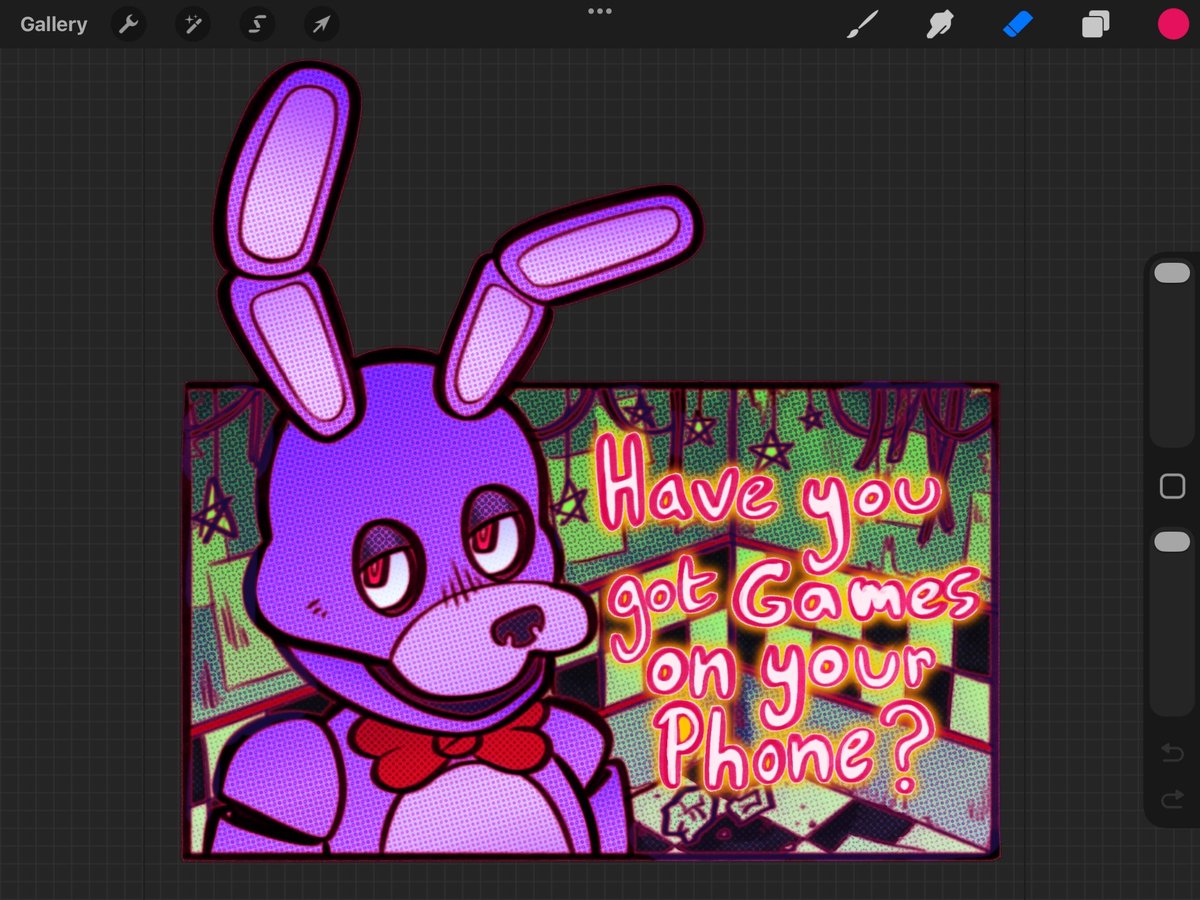This screenshot has height=900, width=1200.
Task: Open the pink color picker swatch
Action: (1172, 24)
